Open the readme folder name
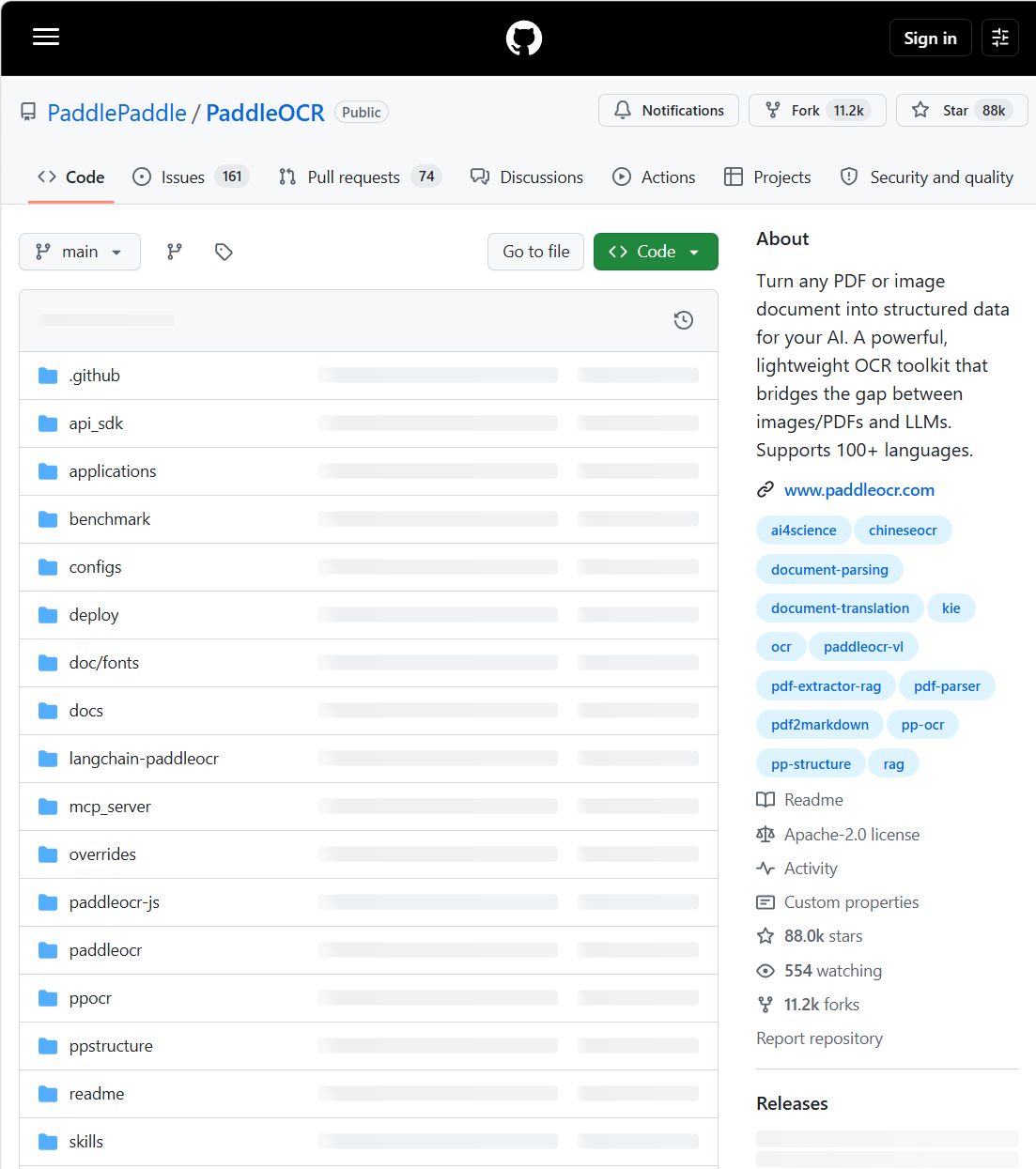This screenshot has height=1169, width=1036. (x=97, y=1094)
